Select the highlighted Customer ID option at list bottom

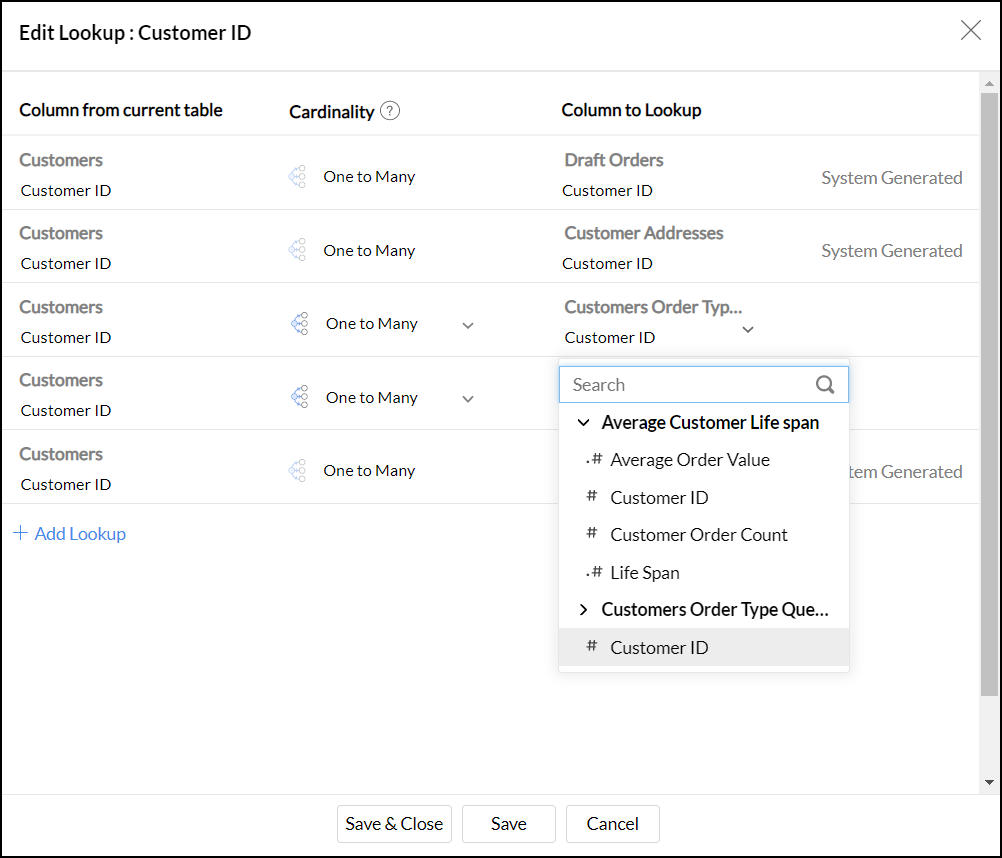(x=659, y=648)
